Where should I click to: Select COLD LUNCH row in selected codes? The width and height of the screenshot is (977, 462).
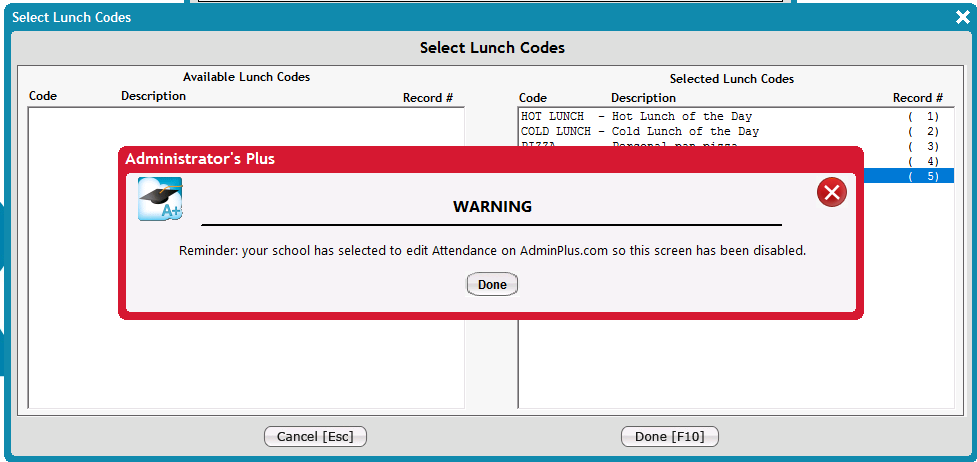coord(736,132)
